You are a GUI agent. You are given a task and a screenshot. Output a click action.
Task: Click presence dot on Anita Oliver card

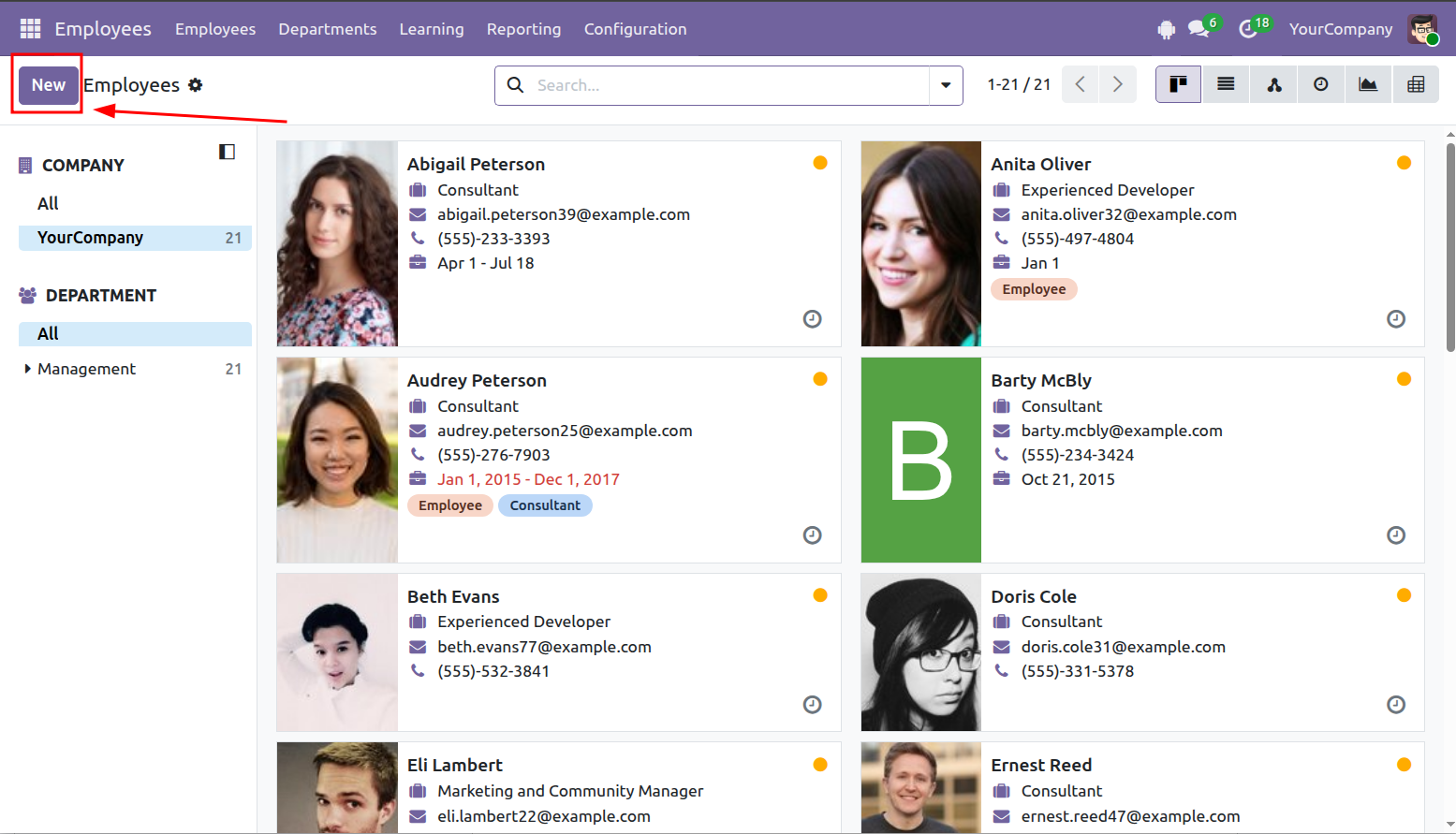coord(1404,163)
